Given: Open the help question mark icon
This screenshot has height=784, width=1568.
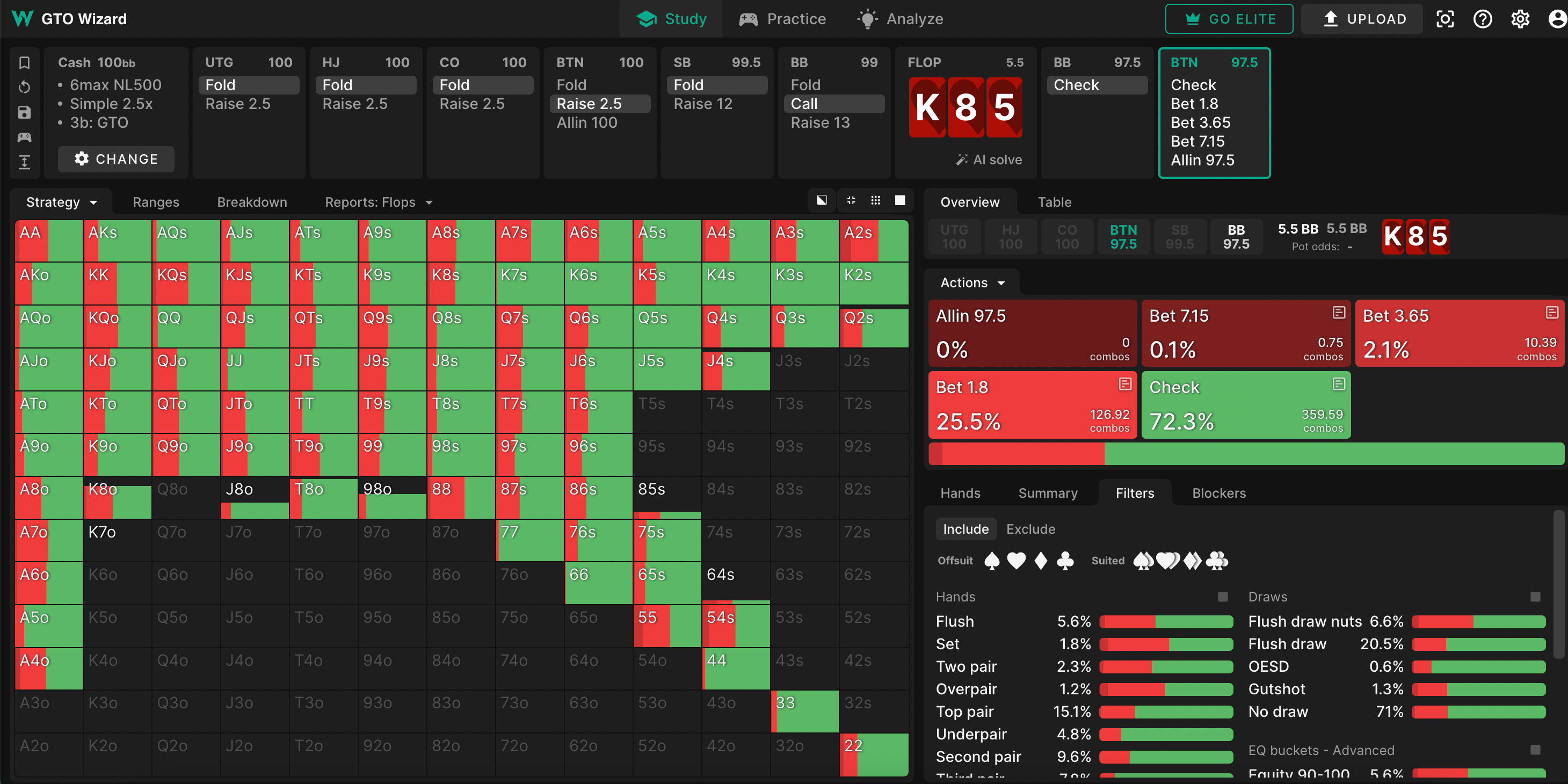Looking at the screenshot, I should coord(1482,19).
